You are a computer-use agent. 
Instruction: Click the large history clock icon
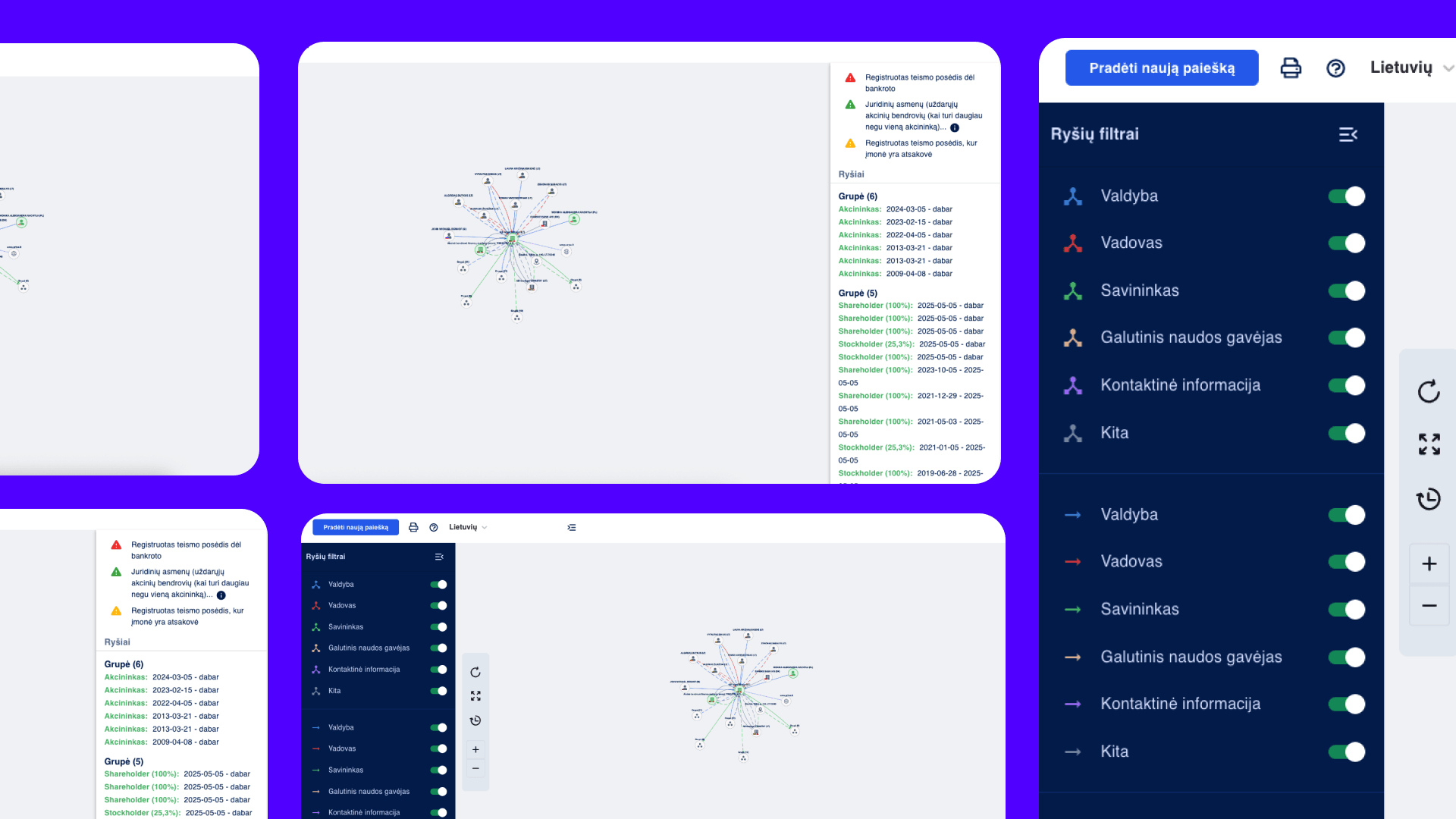point(1429,499)
